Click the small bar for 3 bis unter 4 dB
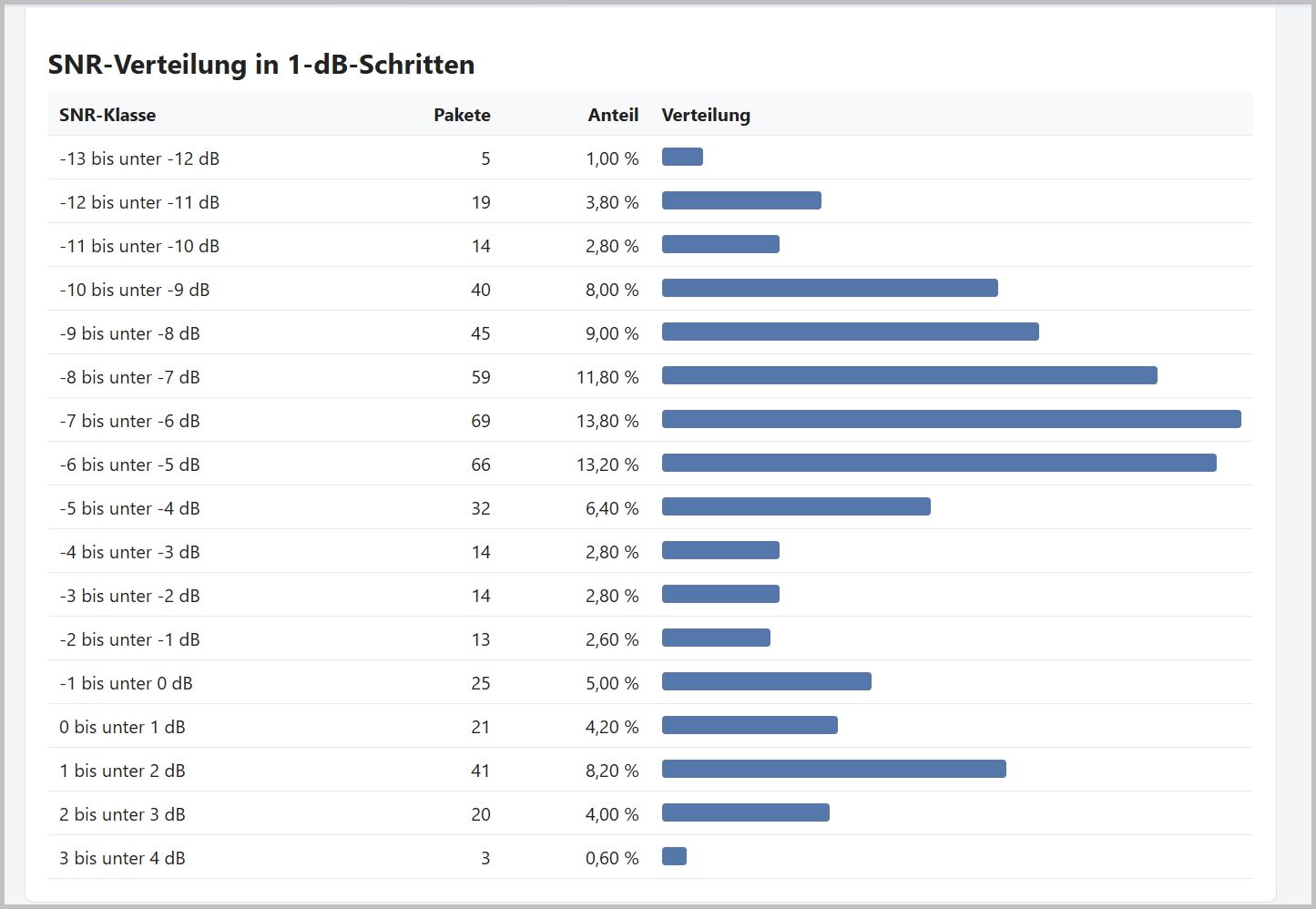The image size is (1316, 909). [x=674, y=856]
